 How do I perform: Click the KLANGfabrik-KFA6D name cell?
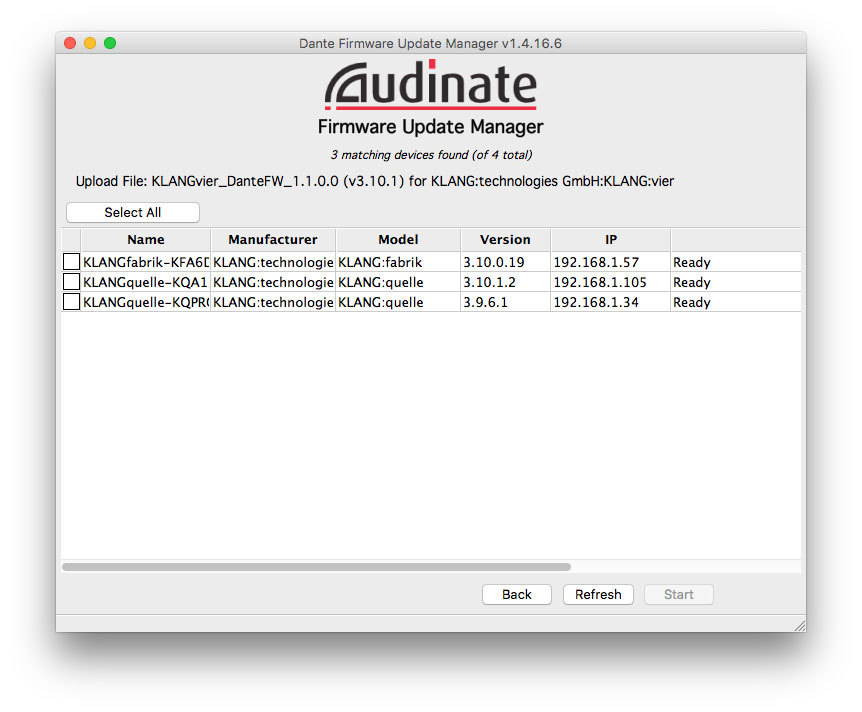[x=146, y=262]
